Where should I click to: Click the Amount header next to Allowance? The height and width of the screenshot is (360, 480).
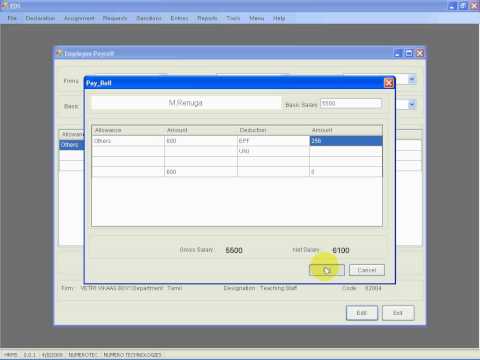(201, 130)
